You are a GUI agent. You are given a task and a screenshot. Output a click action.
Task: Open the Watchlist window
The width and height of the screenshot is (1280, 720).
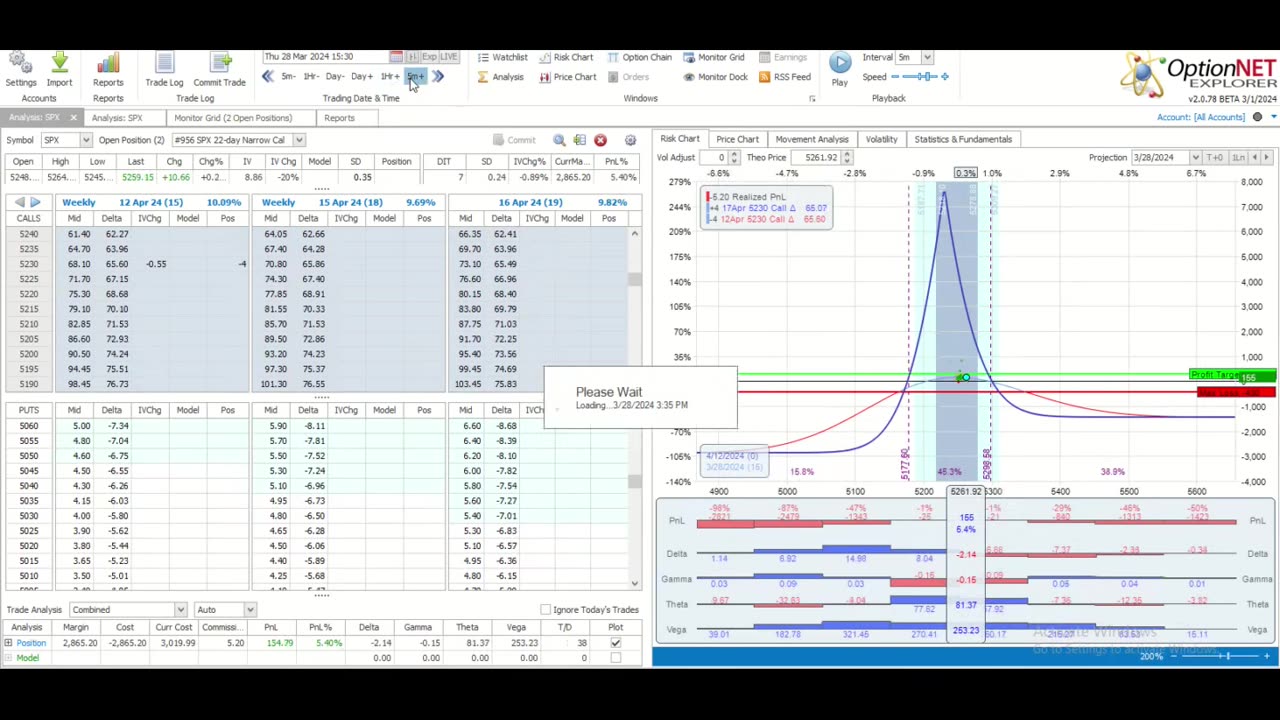tap(502, 57)
